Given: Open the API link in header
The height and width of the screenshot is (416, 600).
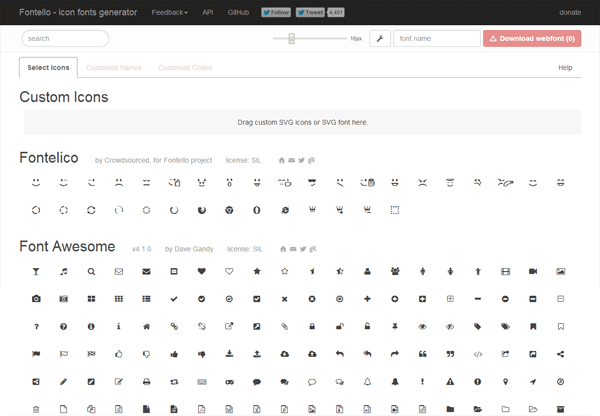Looking at the screenshot, I should (x=207, y=12).
